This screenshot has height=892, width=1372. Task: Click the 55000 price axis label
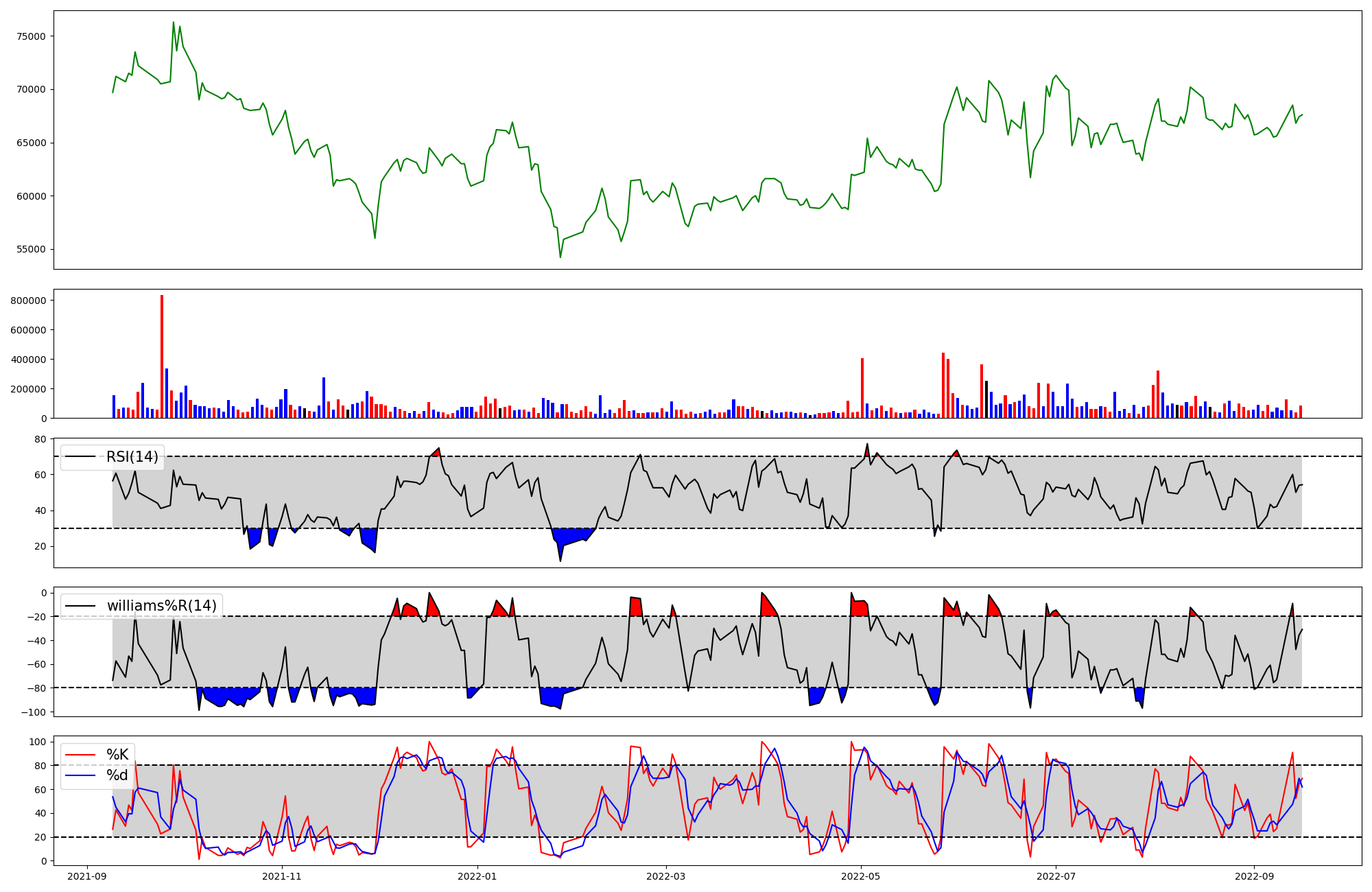click(31, 250)
